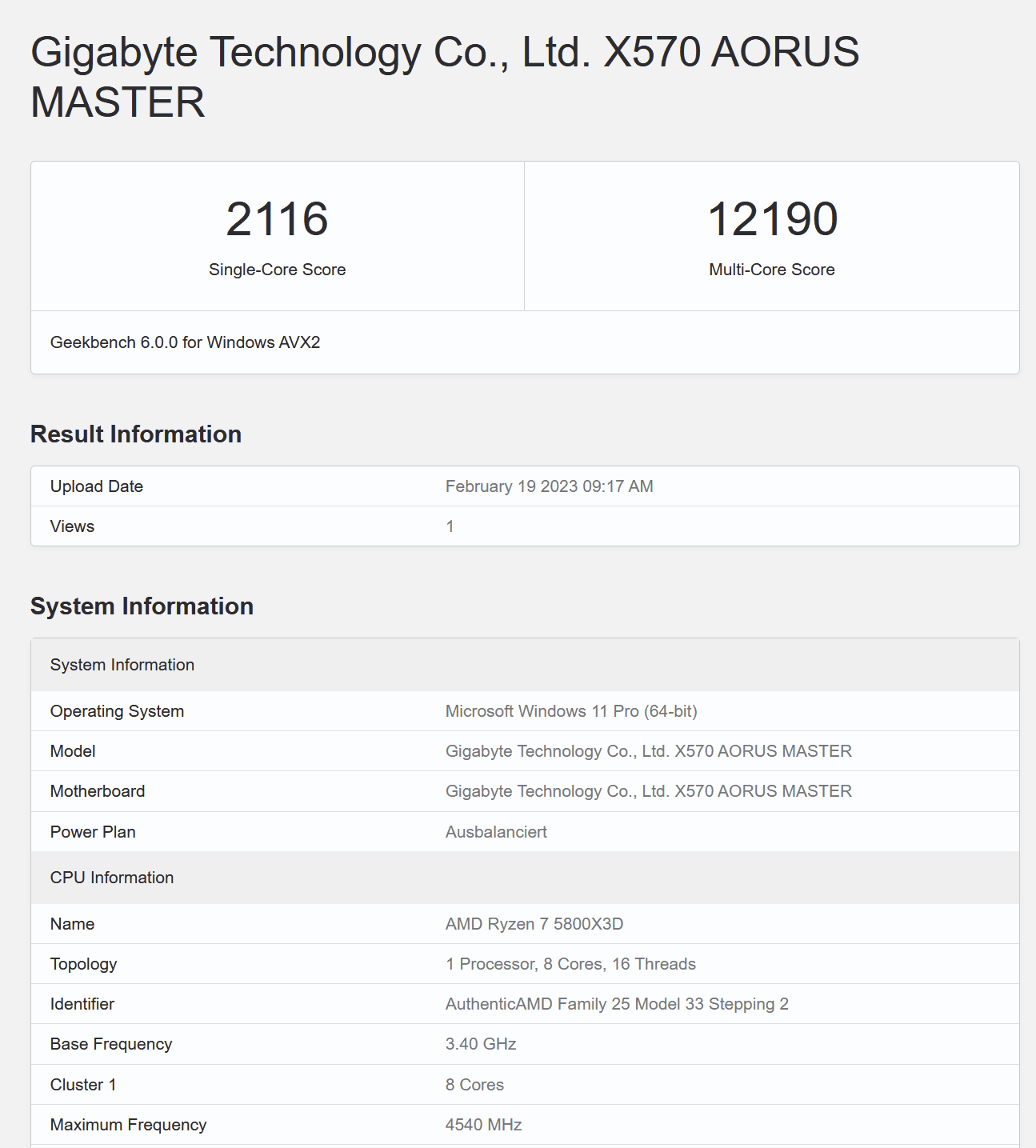This screenshot has height=1148, width=1036.
Task: Click "Geekbench 6.0.0 for Windows AVX2" text
Action: [185, 342]
